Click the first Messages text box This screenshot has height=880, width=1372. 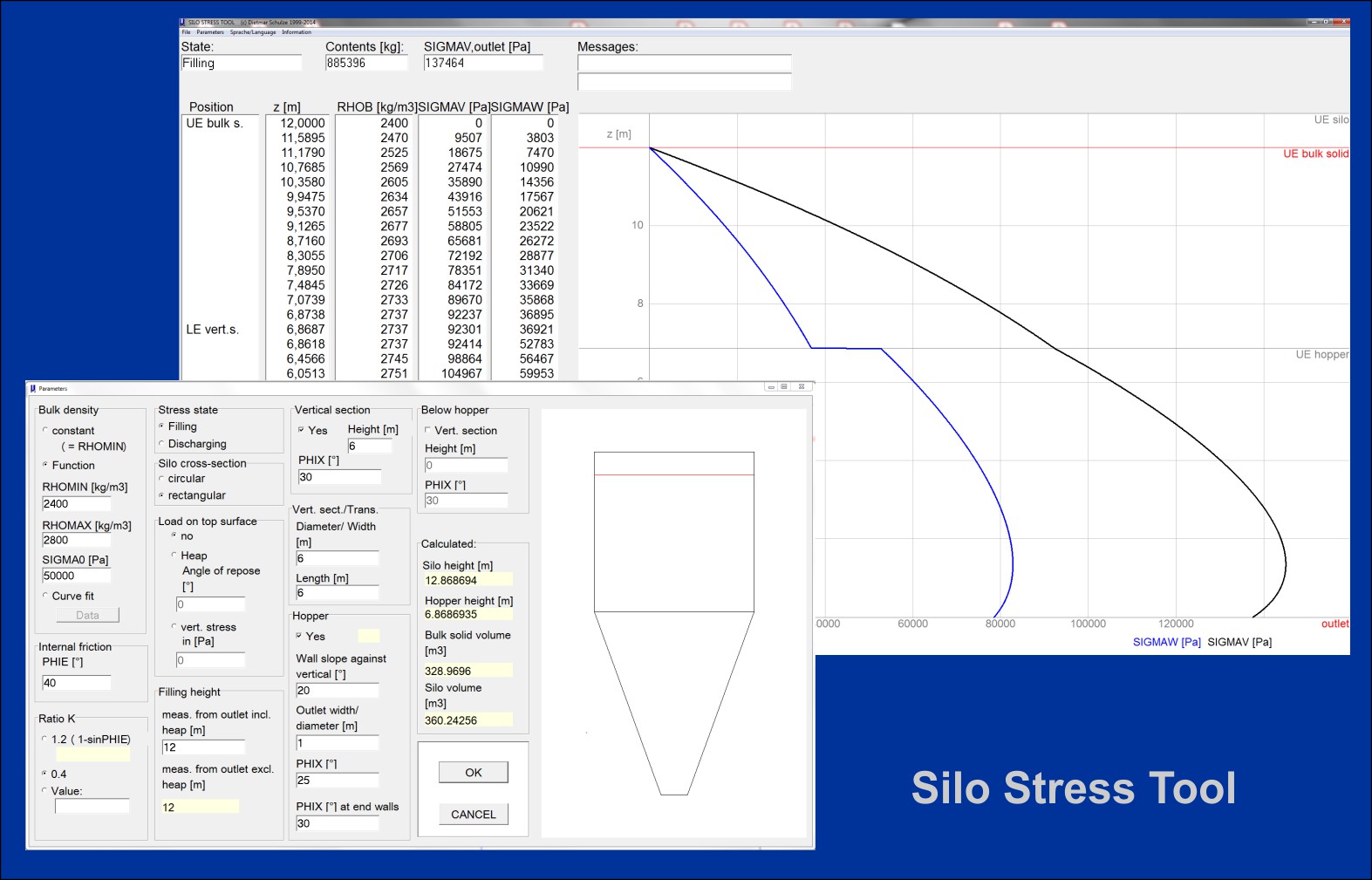coord(685,63)
